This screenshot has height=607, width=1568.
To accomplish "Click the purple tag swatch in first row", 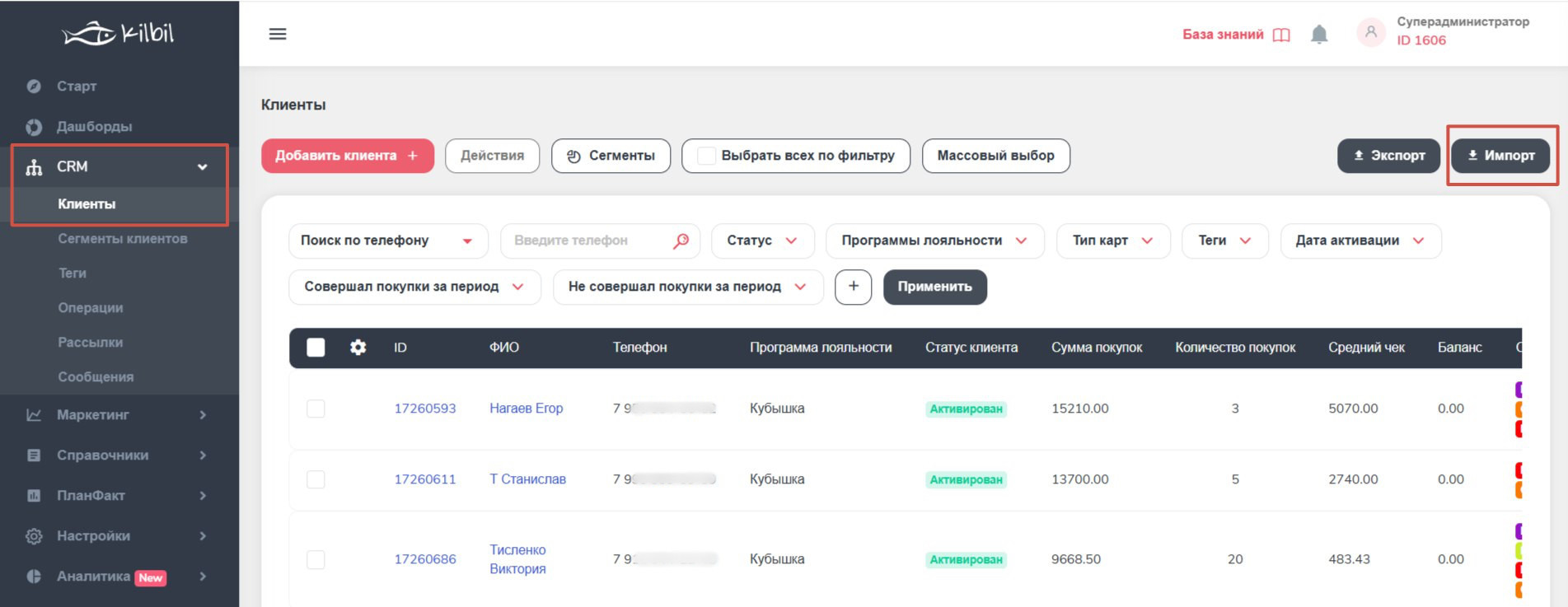I will (1518, 389).
